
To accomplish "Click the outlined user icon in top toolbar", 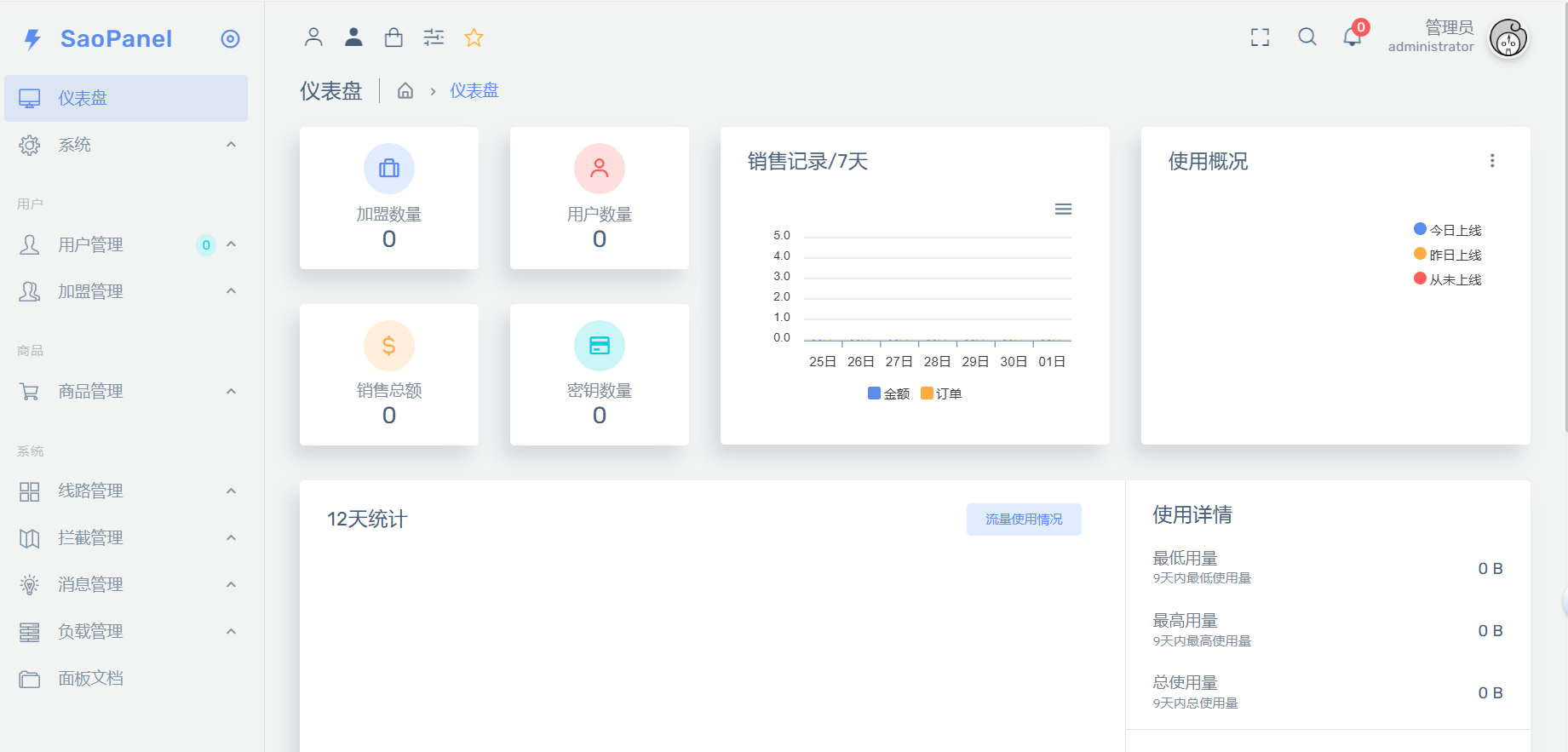I will point(313,37).
